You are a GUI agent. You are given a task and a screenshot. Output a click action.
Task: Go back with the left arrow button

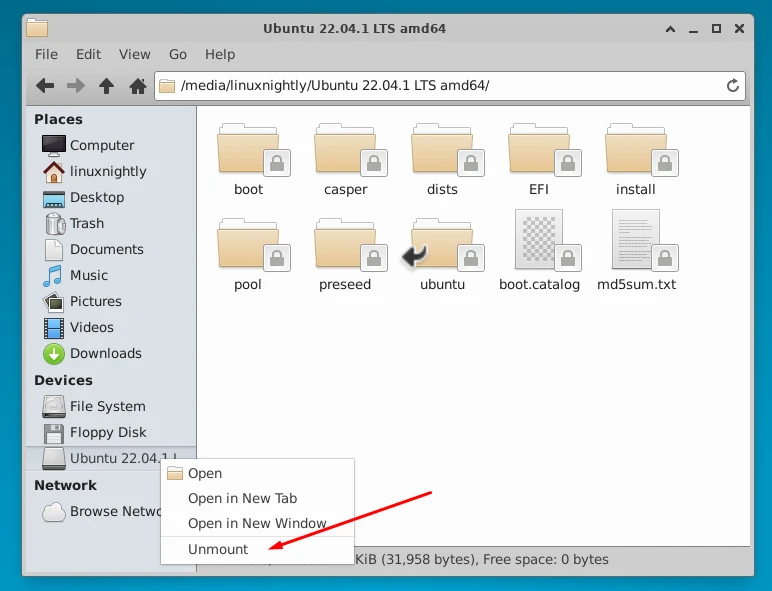click(x=45, y=86)
